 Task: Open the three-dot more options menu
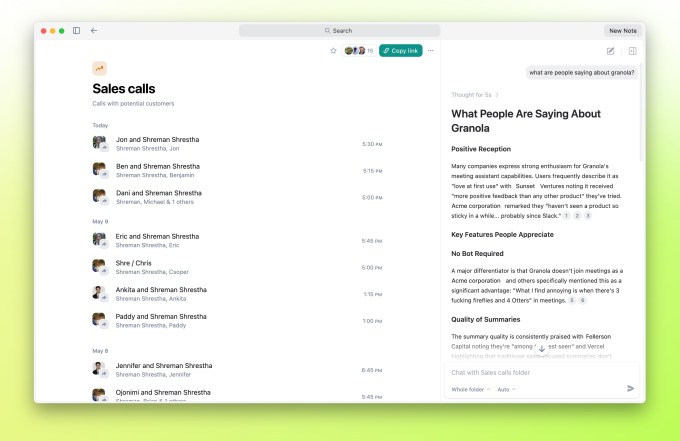tap(431, 51)
